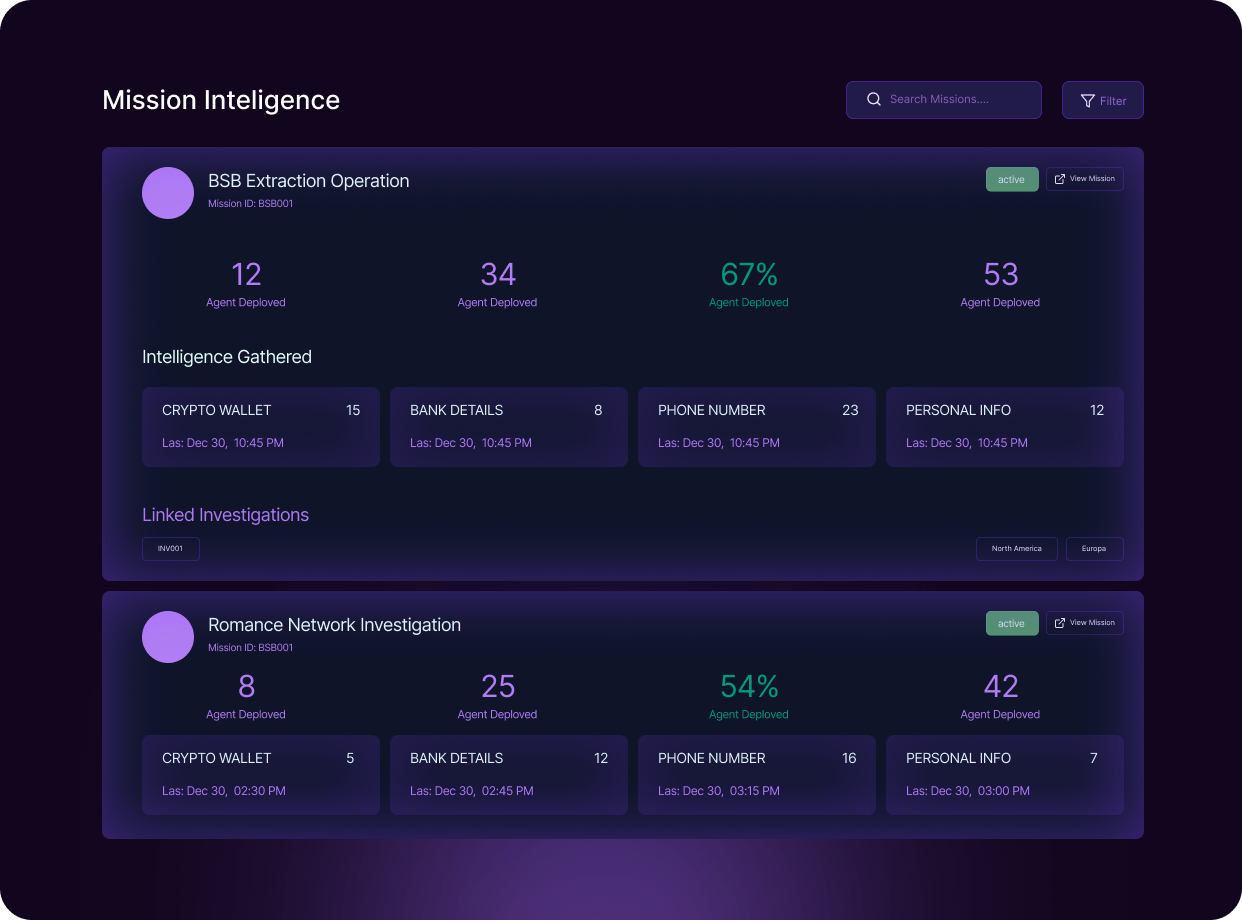Open PHONE NUMBER card showing 23
This screenshot has width=1242, height=920.
[757, 427]
